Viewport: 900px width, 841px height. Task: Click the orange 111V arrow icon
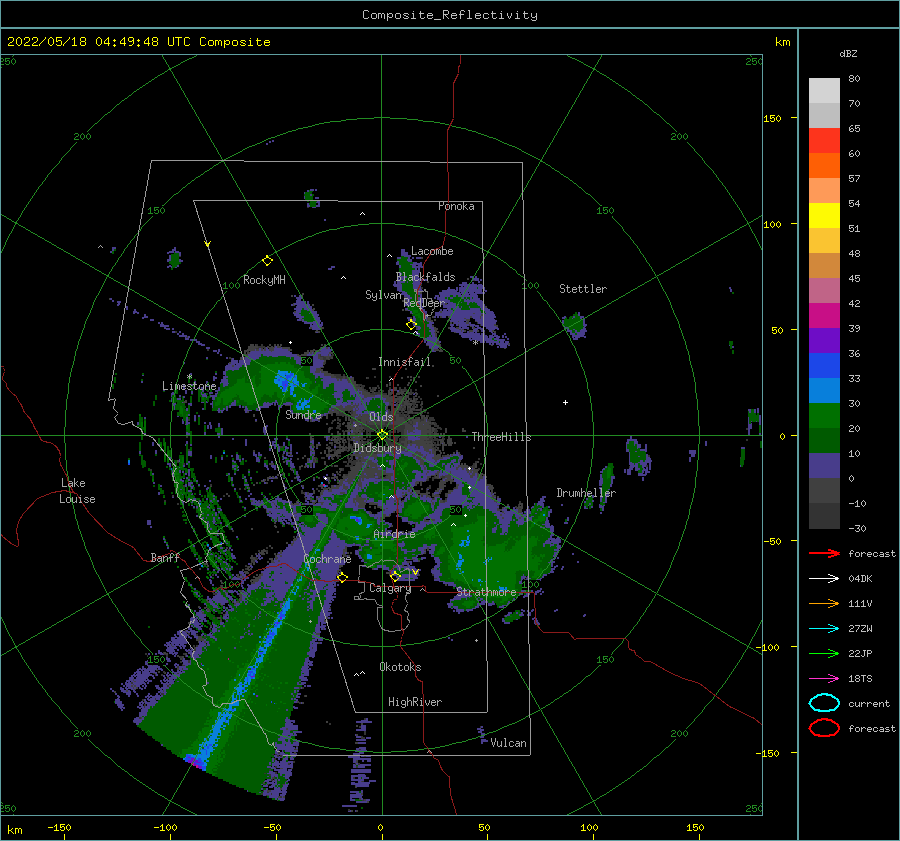[824, 603]
